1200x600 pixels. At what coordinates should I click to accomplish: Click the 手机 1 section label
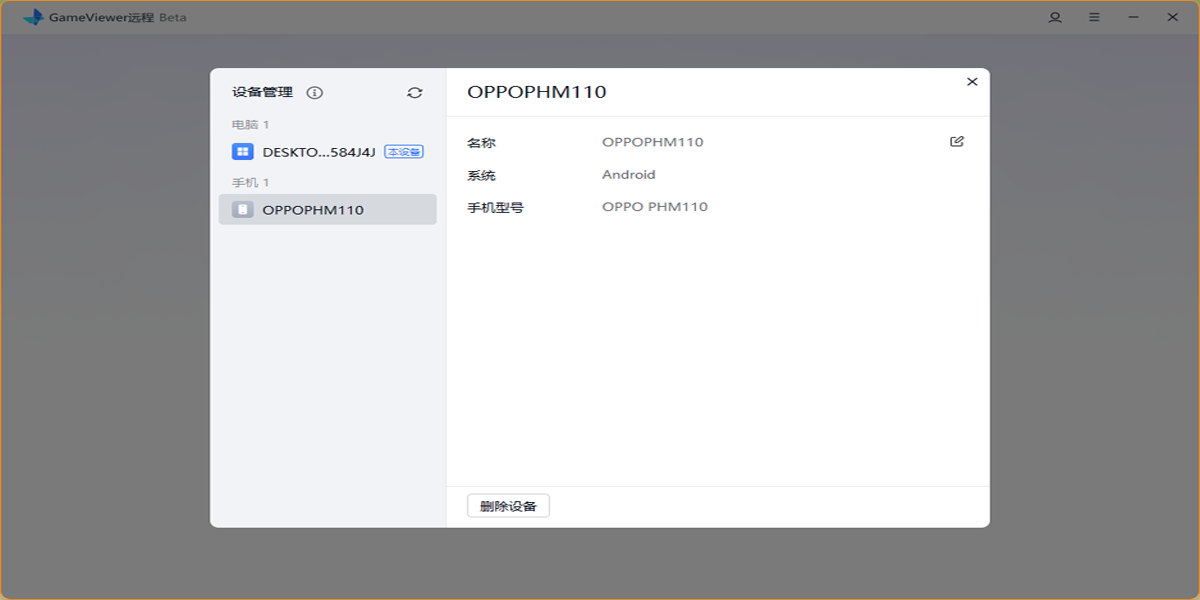(x=251, y=183)
